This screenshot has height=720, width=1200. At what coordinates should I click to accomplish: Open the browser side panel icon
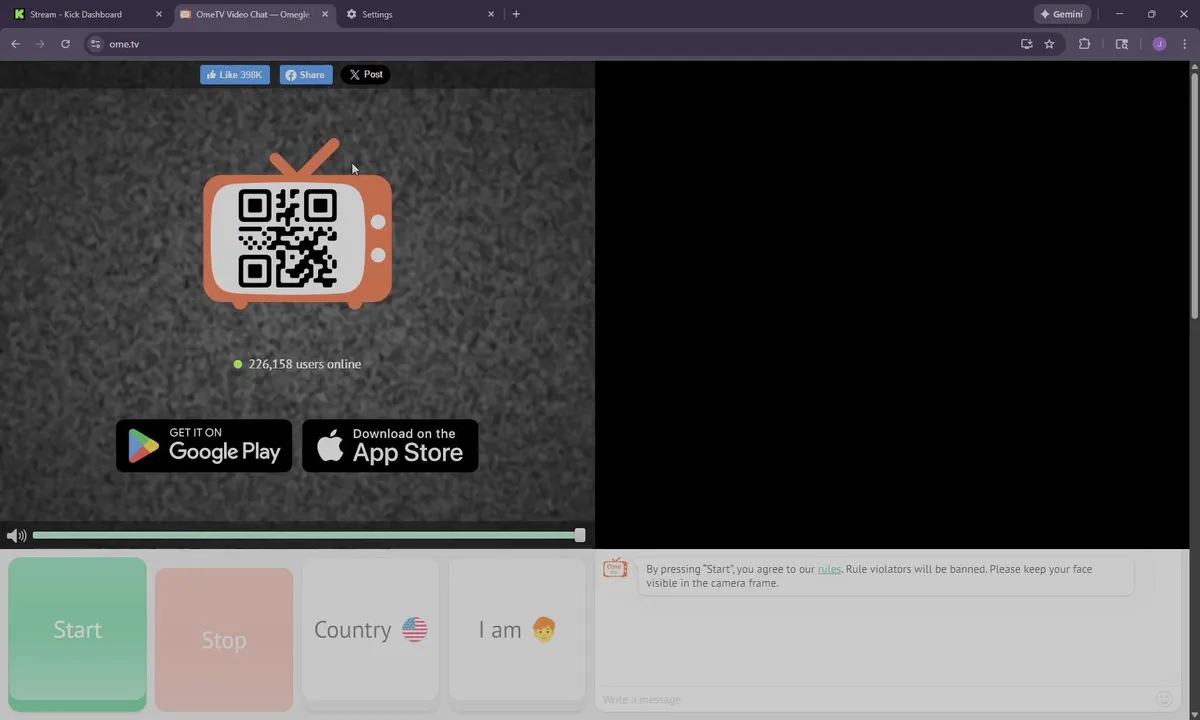[1122, 44]
